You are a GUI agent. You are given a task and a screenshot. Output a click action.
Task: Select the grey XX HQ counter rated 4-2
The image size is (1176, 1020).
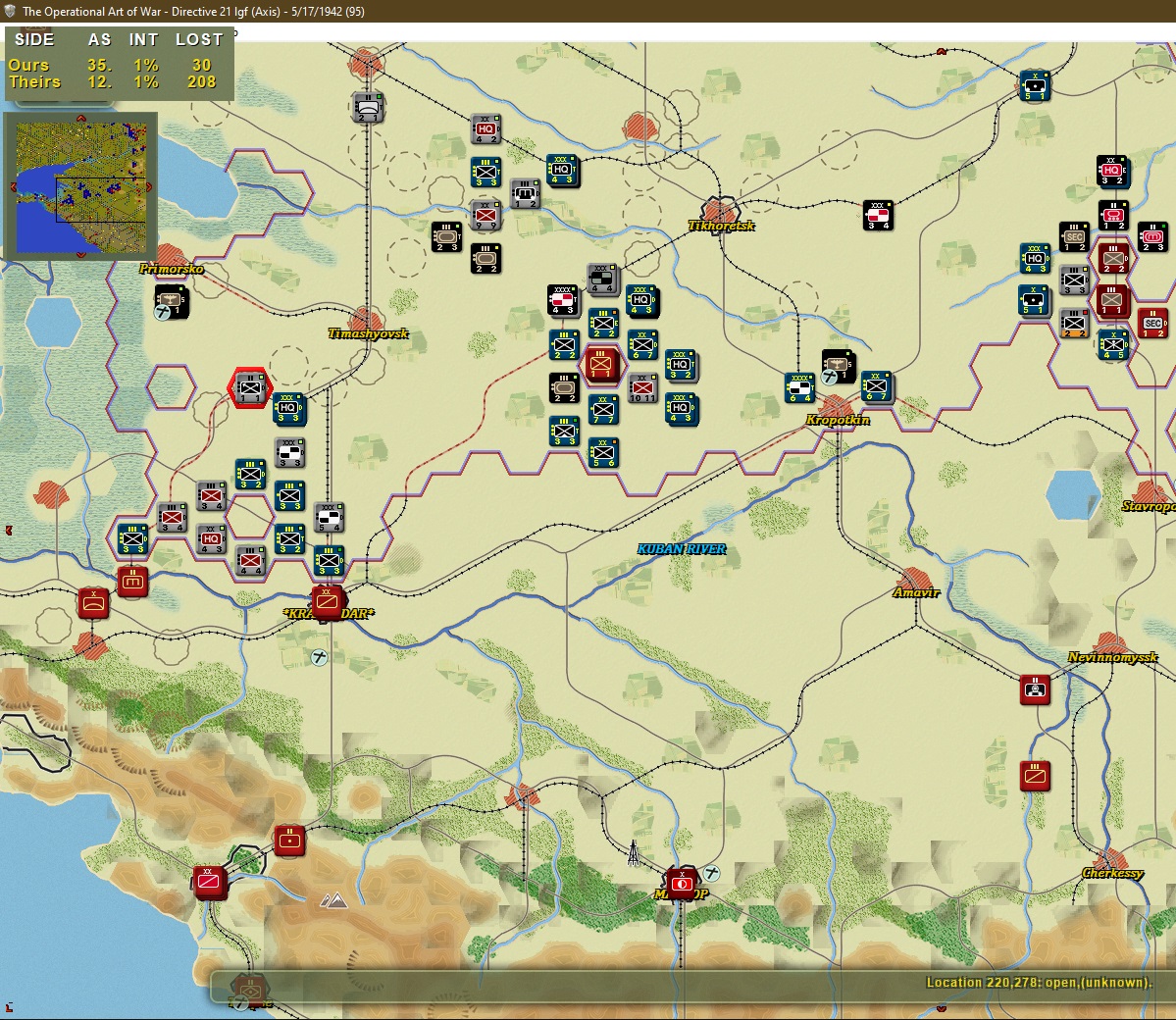486,129
